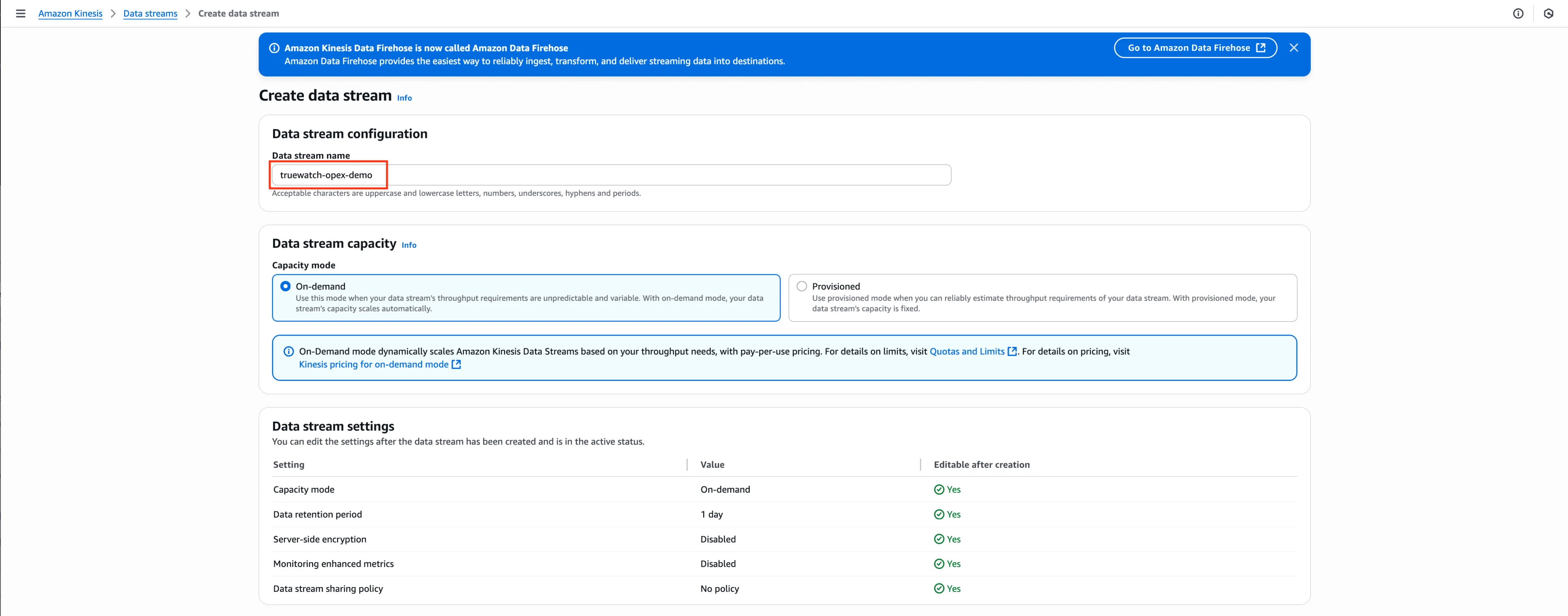Select the Provisioned capacity mode
The width and height of the screenshot is (1568, 616).
802,286
